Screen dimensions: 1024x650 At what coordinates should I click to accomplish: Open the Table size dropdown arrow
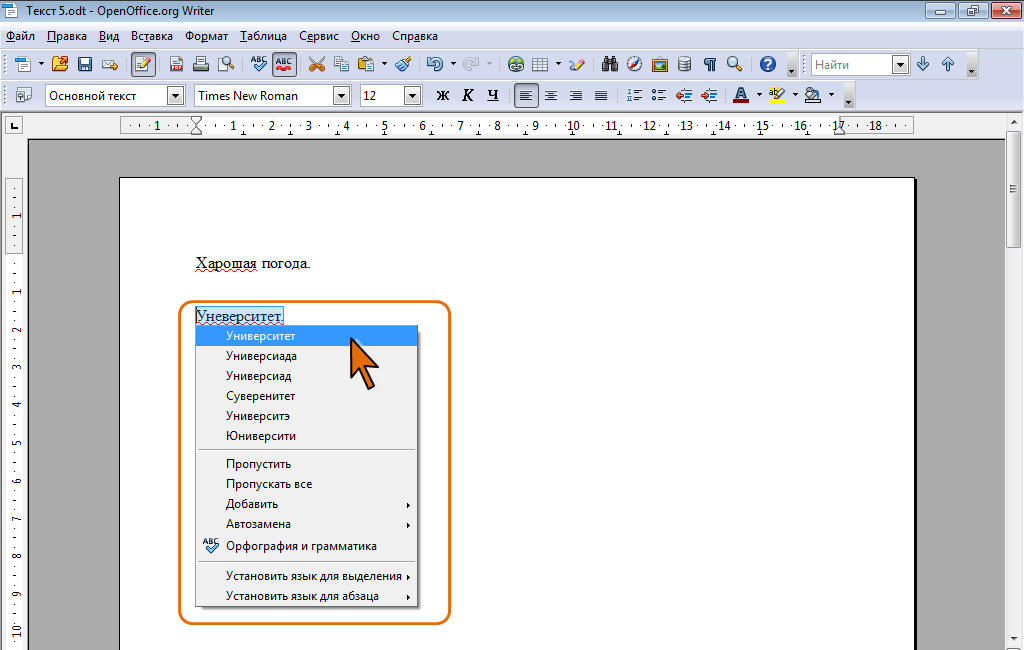point(558,64)
